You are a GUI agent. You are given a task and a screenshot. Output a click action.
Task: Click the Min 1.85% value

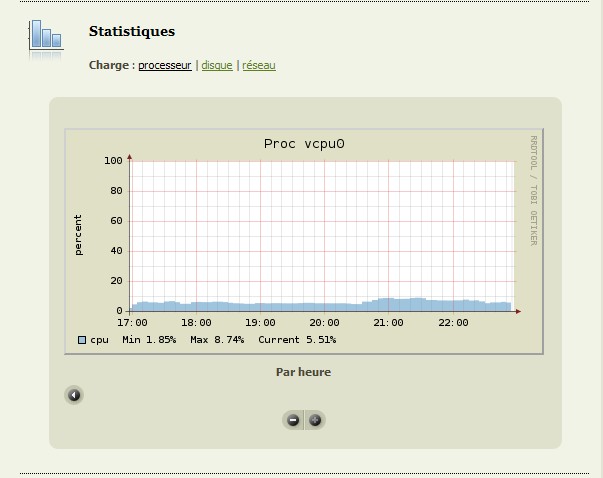(149, 340)
